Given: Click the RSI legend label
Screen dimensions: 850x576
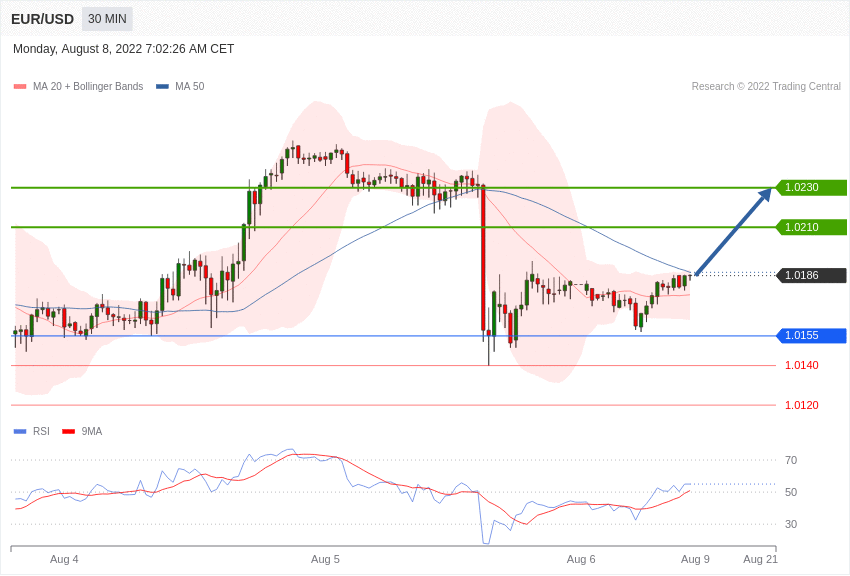Looking at the screenshot, I should [41, 432].
